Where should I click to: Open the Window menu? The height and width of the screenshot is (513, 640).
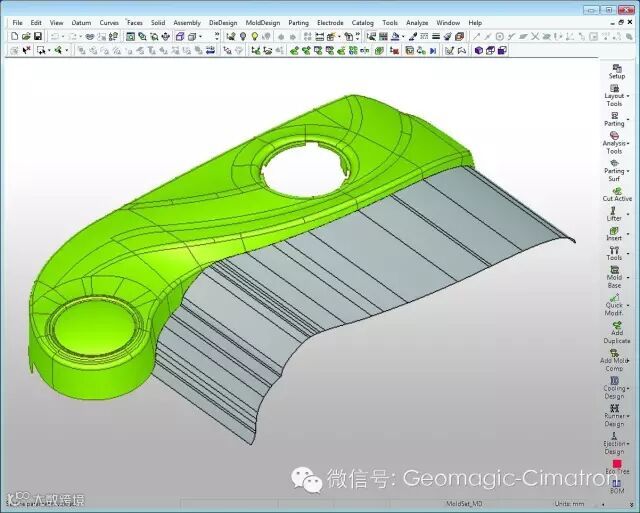pyautogui.click(x=448, y=23)
